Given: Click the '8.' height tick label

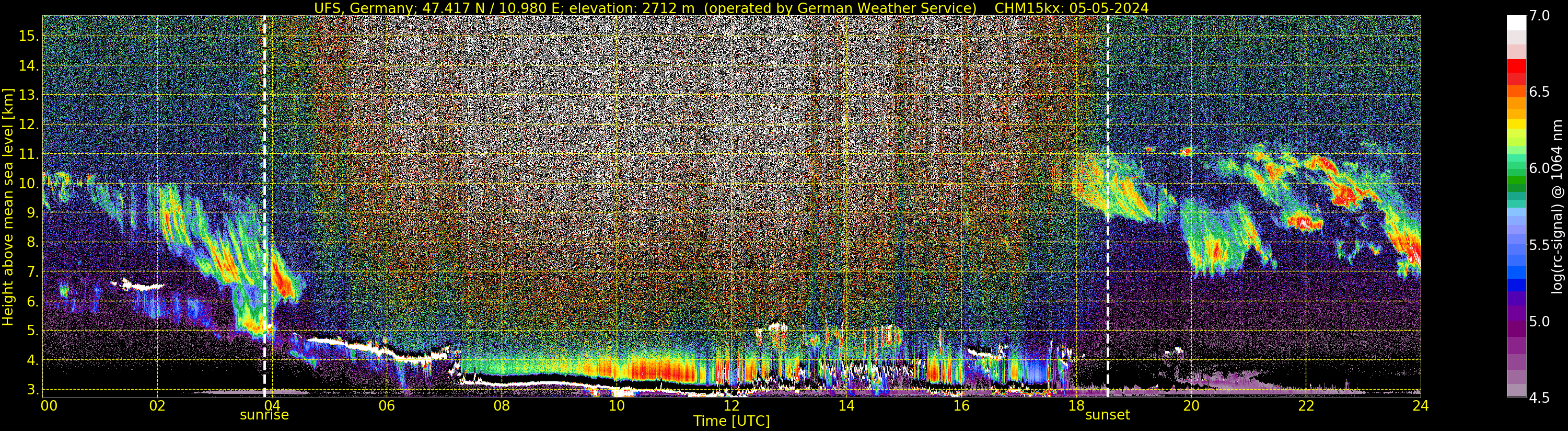Looking at the screenshot, I should [33, 242].
